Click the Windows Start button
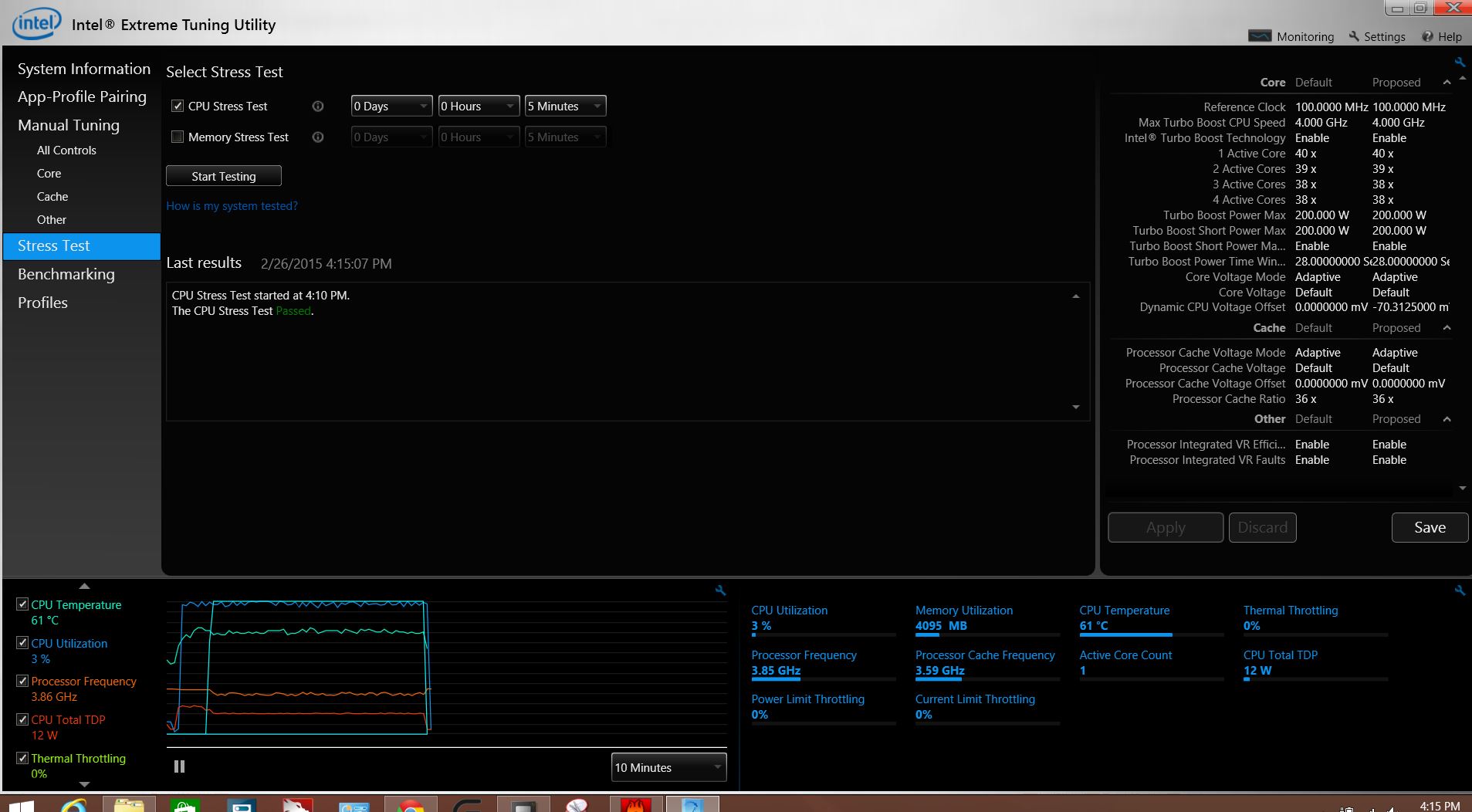 22,805
